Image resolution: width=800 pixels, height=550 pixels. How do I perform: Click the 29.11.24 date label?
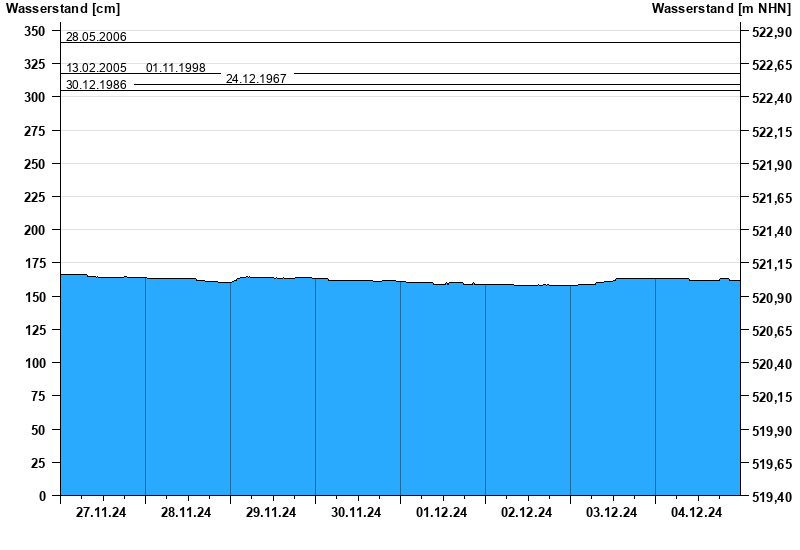272,513
